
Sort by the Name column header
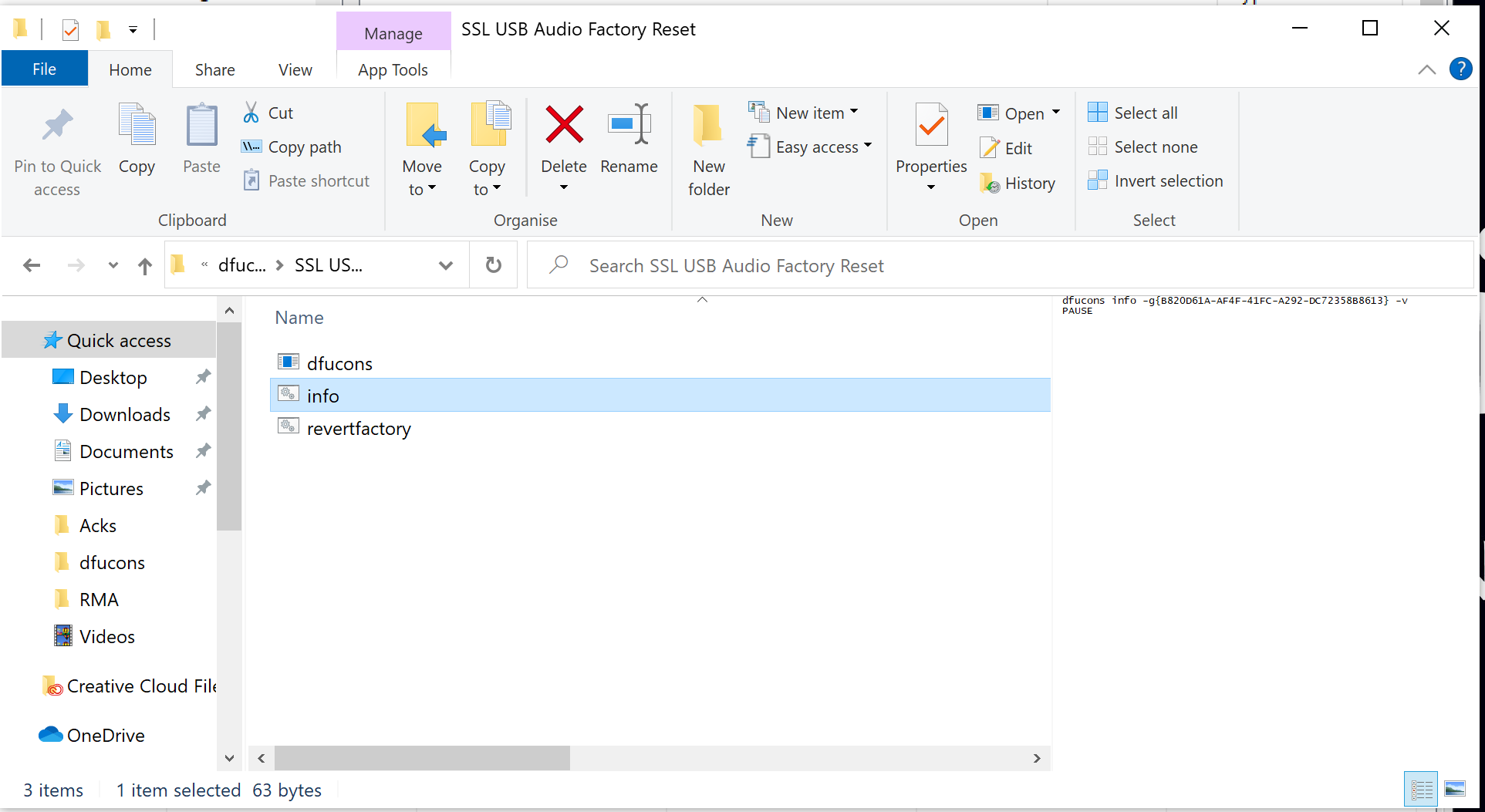[x=299, y=318]
